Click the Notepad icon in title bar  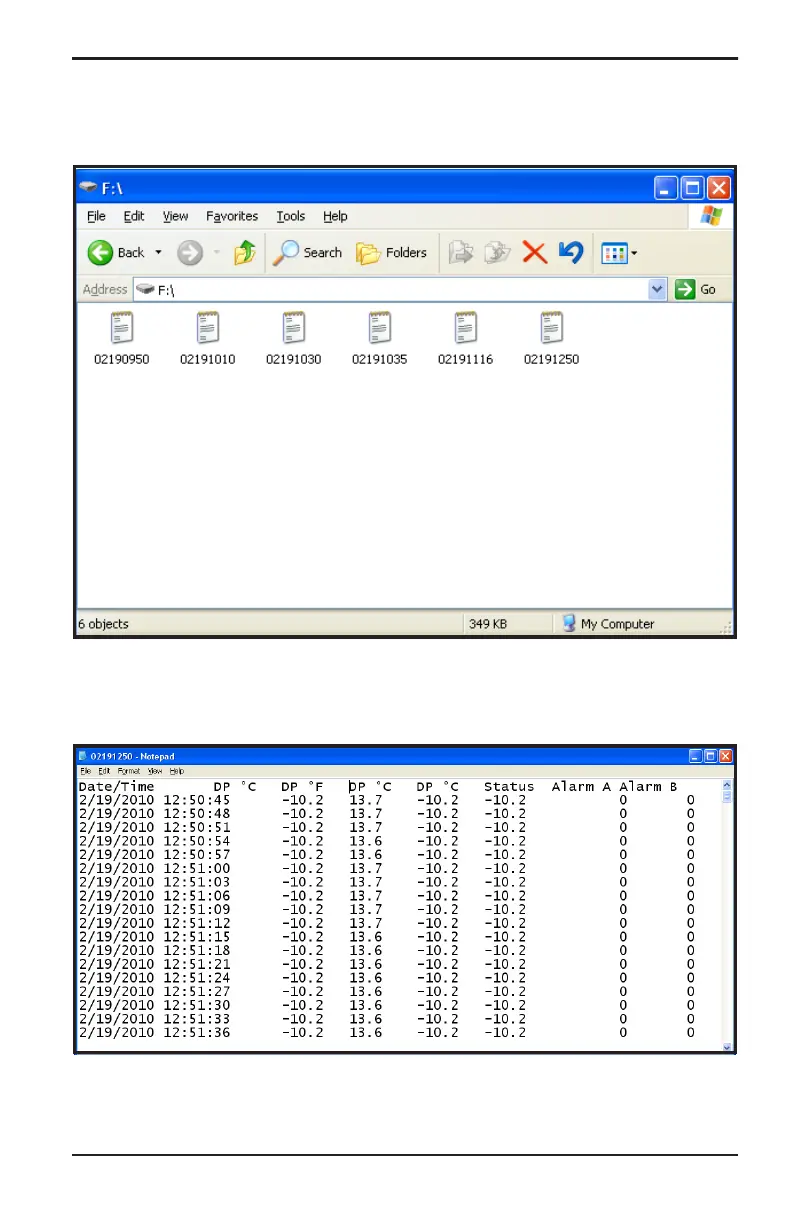click(84, 756)
